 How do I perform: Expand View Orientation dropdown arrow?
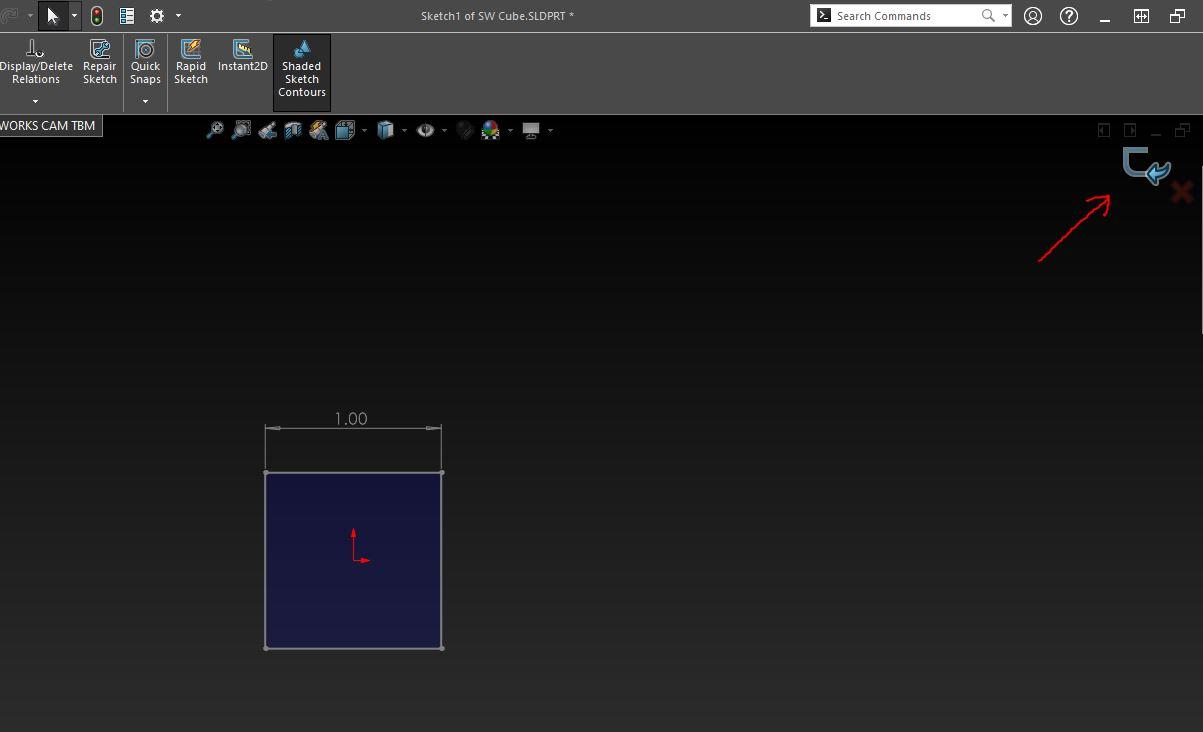pos(364,130)
